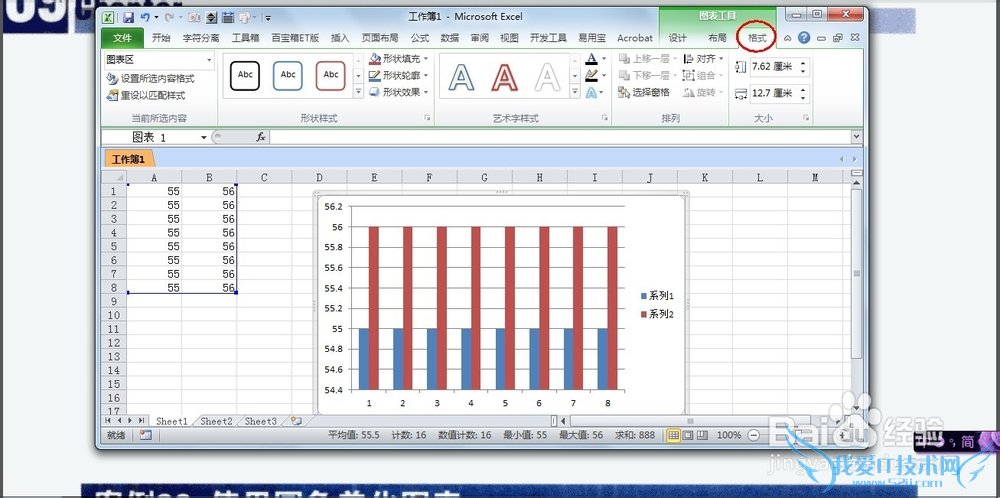
Task: Open the Excel application icon menu
Action: pos(109,18)
